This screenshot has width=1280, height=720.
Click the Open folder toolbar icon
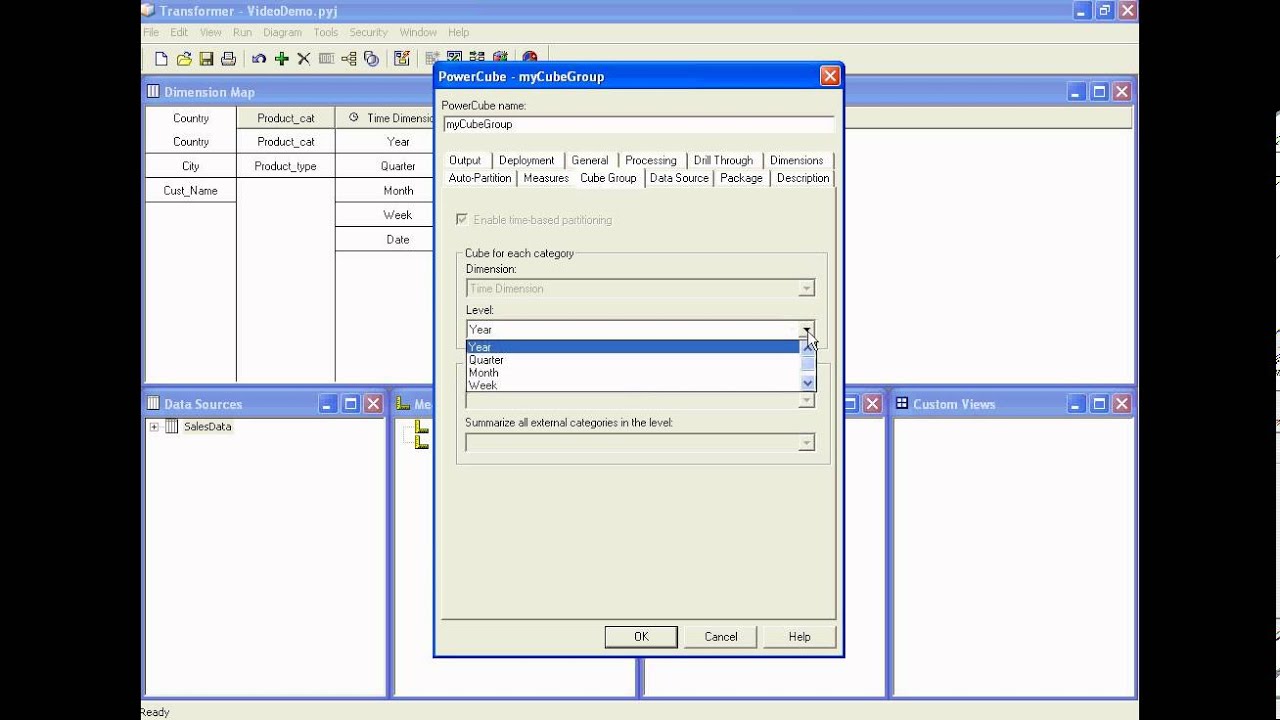[184, 59]
